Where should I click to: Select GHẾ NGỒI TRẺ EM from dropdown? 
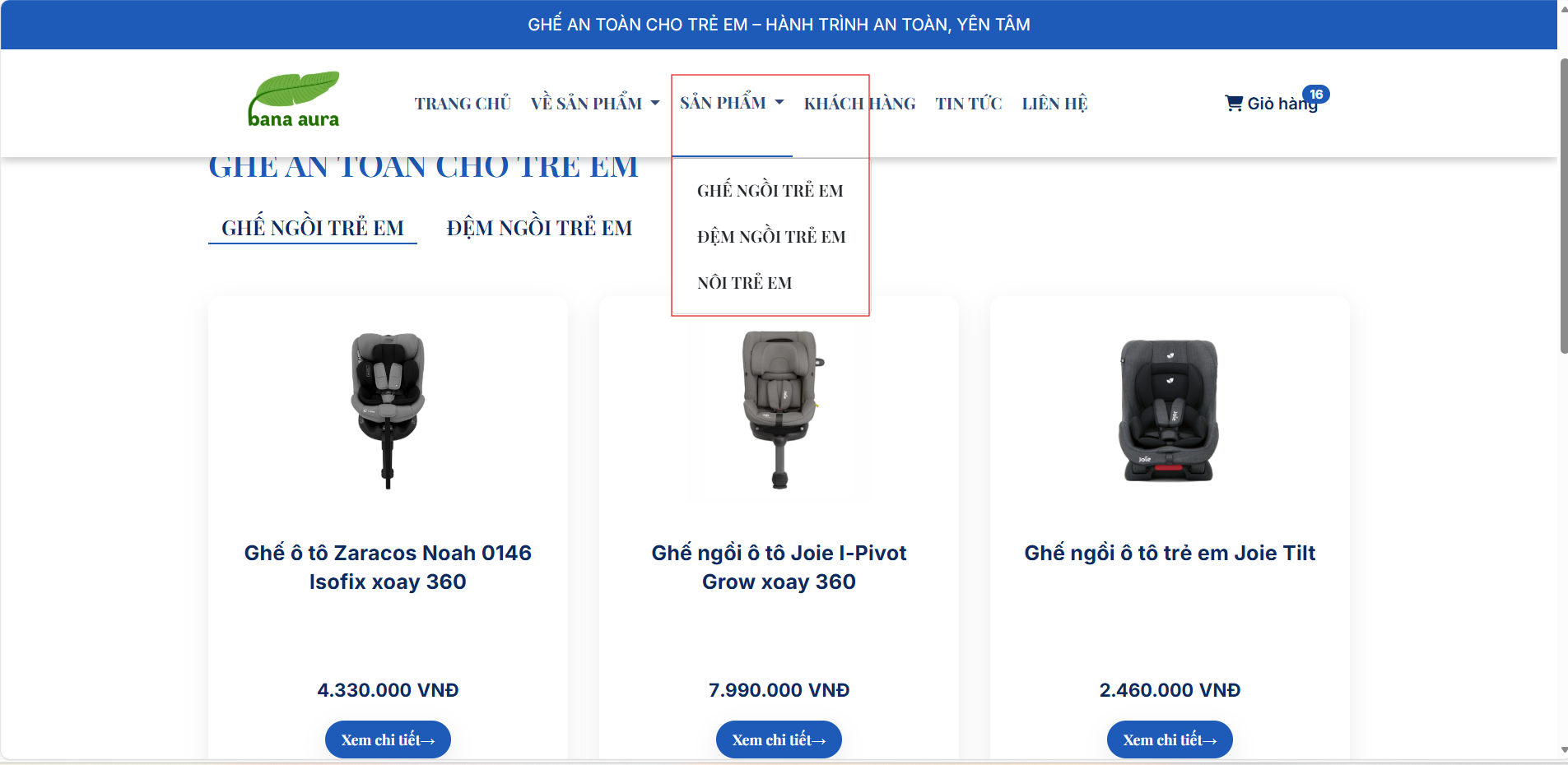pyautogui.click(x=770, y=191)
